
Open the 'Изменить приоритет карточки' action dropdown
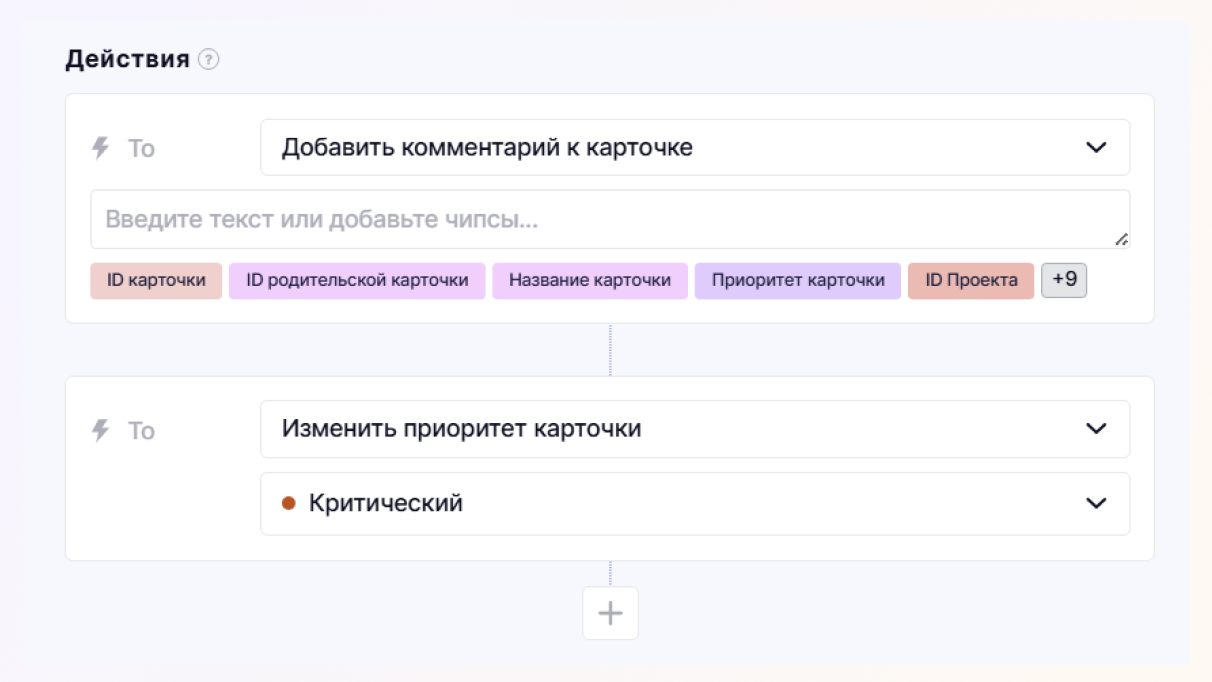coord(680,429)
